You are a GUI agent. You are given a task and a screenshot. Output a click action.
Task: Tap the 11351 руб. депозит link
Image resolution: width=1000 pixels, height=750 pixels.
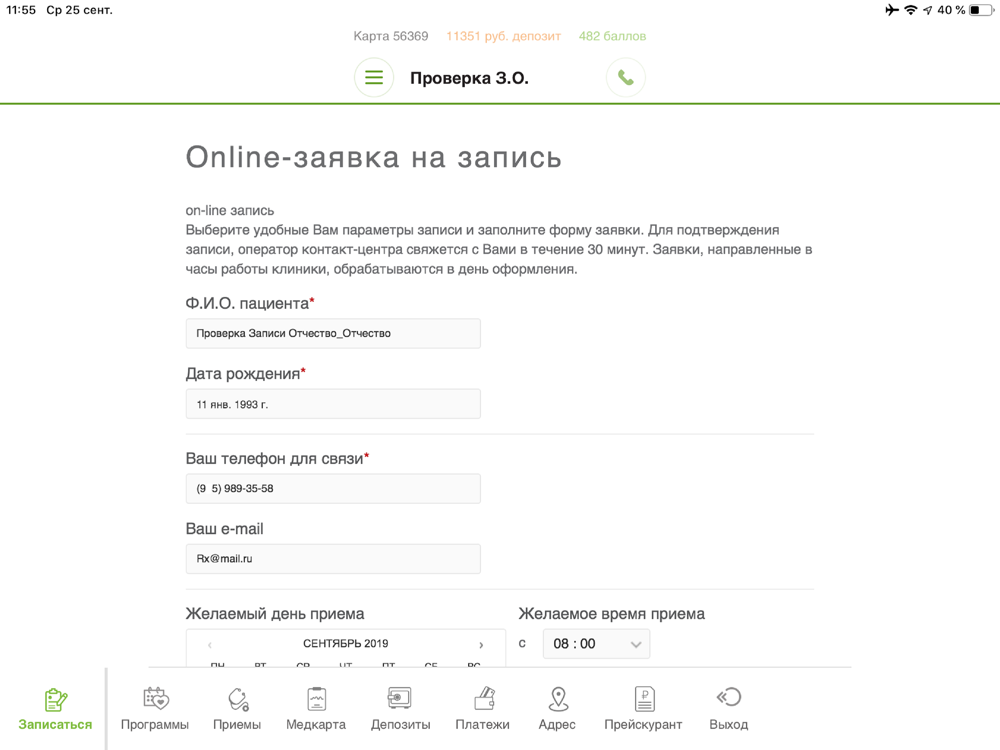503,36
